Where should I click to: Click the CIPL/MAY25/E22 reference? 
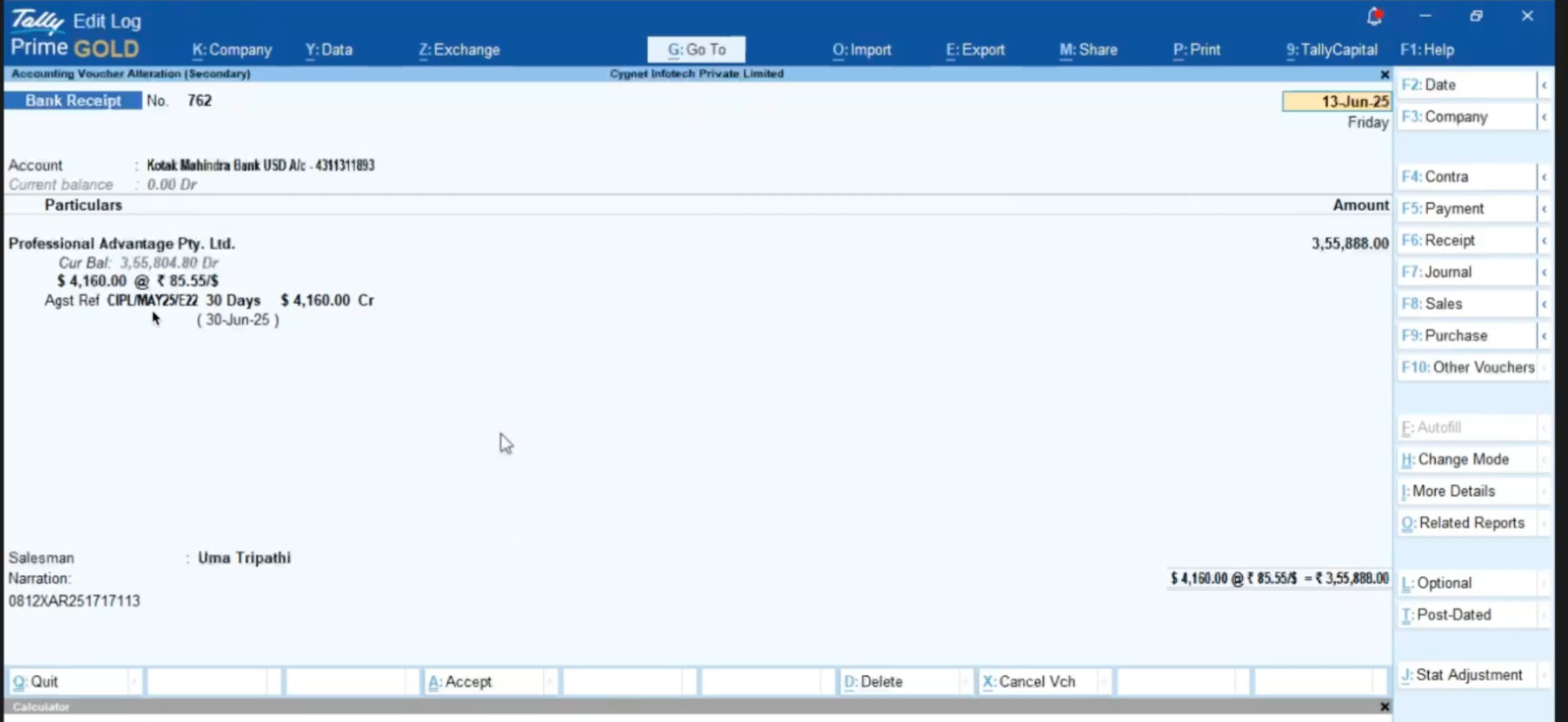point(152,301)
